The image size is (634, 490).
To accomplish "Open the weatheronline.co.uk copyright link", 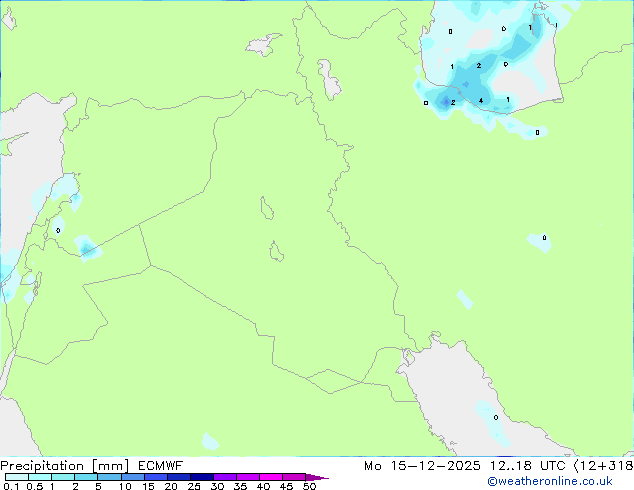I will coord(550,481).
